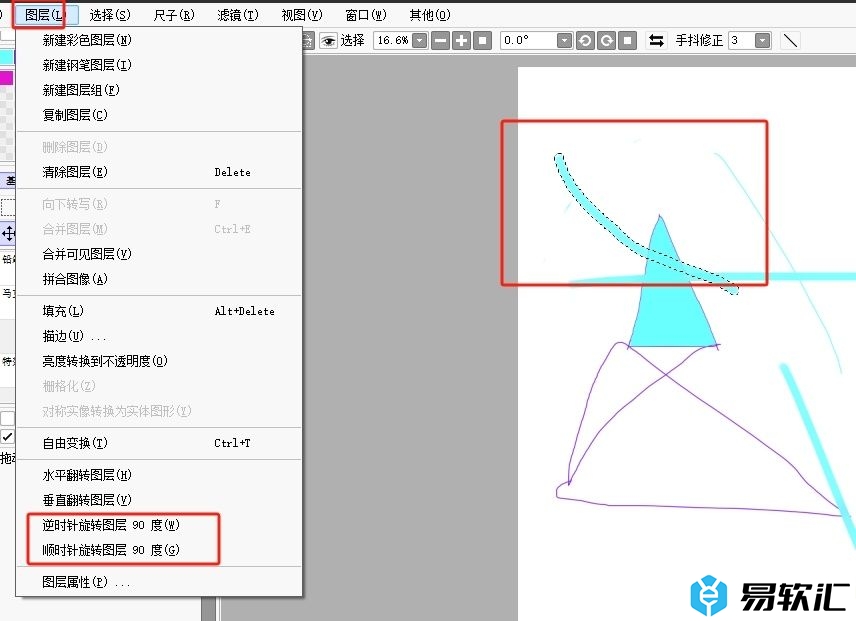Toggle the unchecked checkbox in left panel
The image size is (856, 621).
tap(7, 418)
